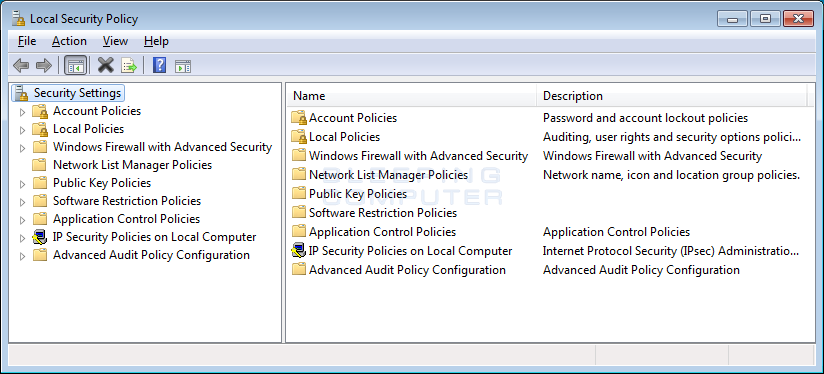Click Public Key Policies folder icon in tree
This screenshot has height=374, width=824.
pos(40,183)
